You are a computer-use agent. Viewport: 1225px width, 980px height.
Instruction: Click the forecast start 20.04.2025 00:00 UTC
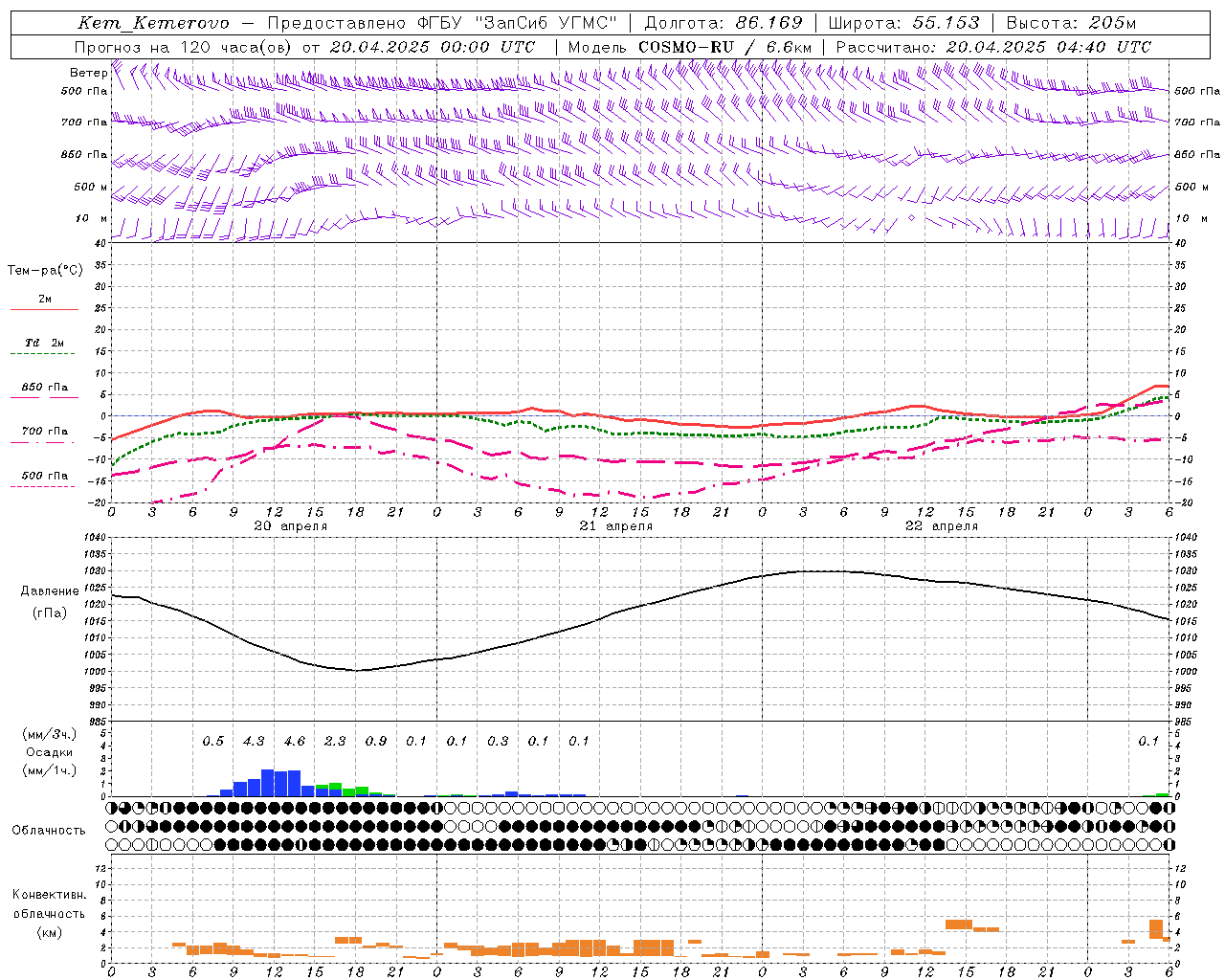click(x=433, y=47)
